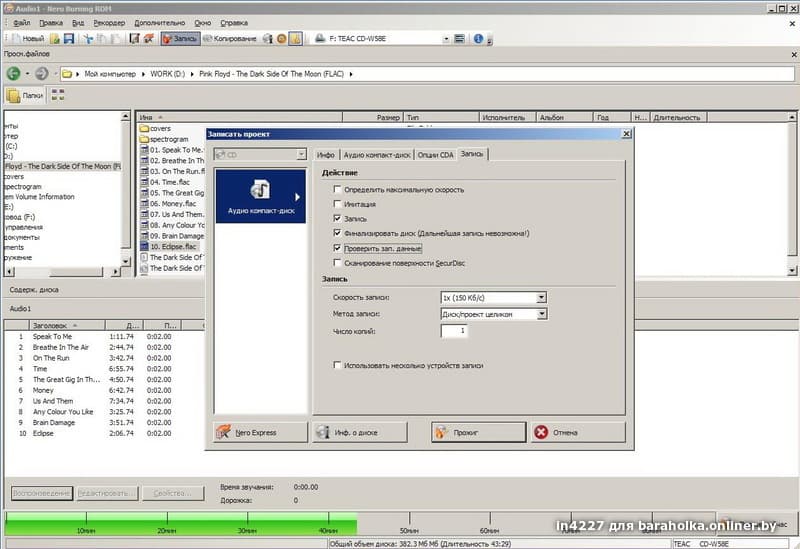The width and height of the screenshot is (800, 549).
Task: Sort the file list by Имя column
Action: 239,117
